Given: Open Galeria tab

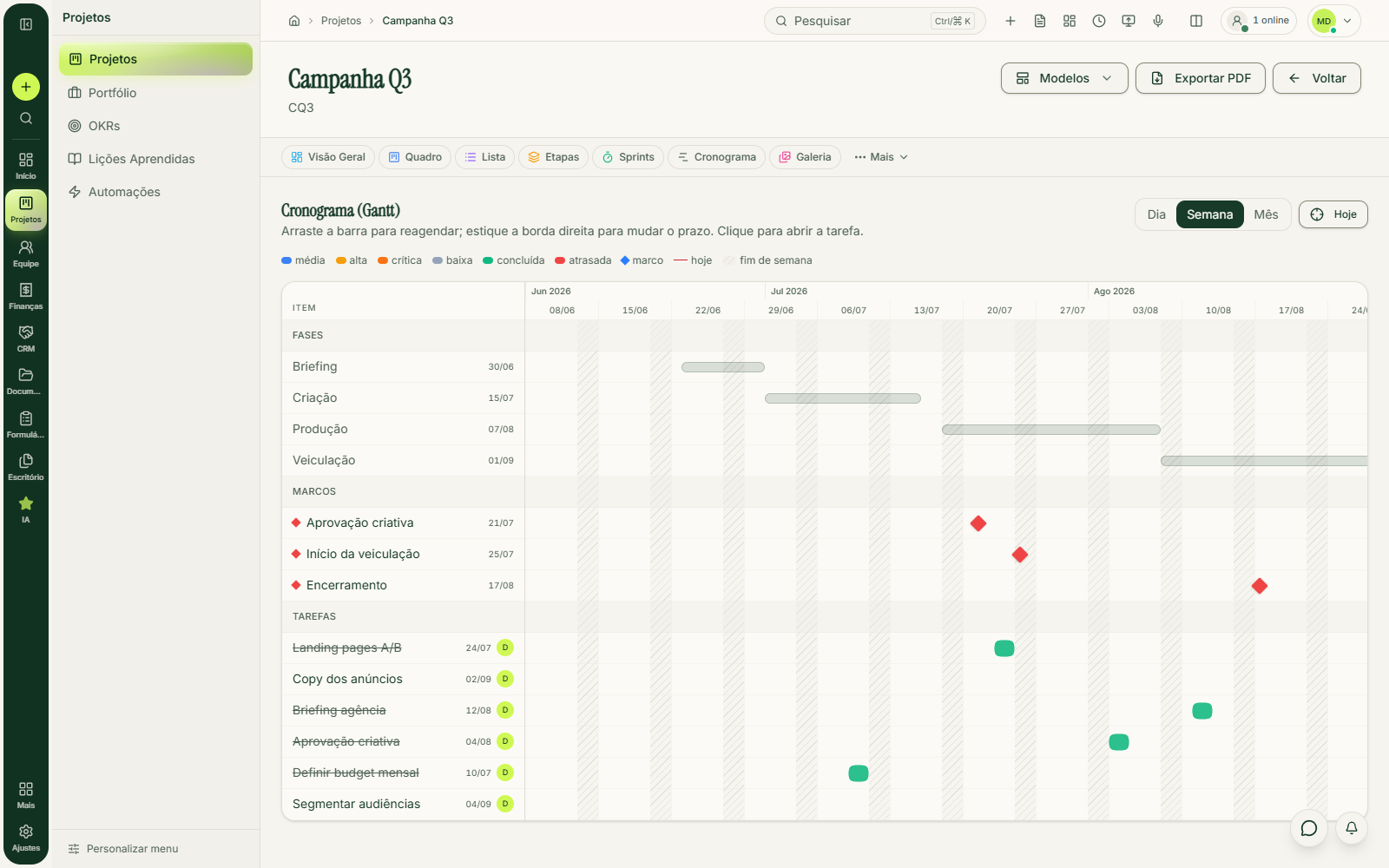Looking at the screenshot, I should coord(806,157).
